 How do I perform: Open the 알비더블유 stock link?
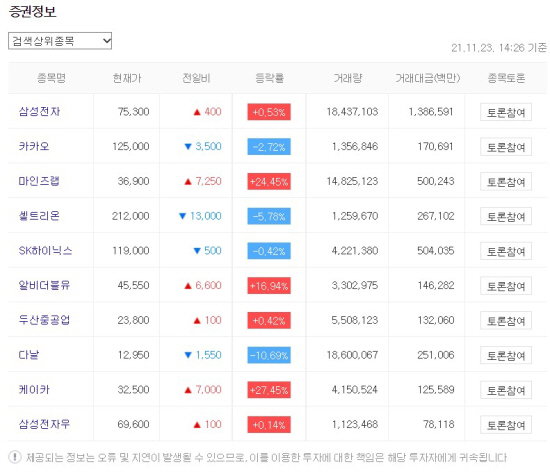click(x=44, y=285)
